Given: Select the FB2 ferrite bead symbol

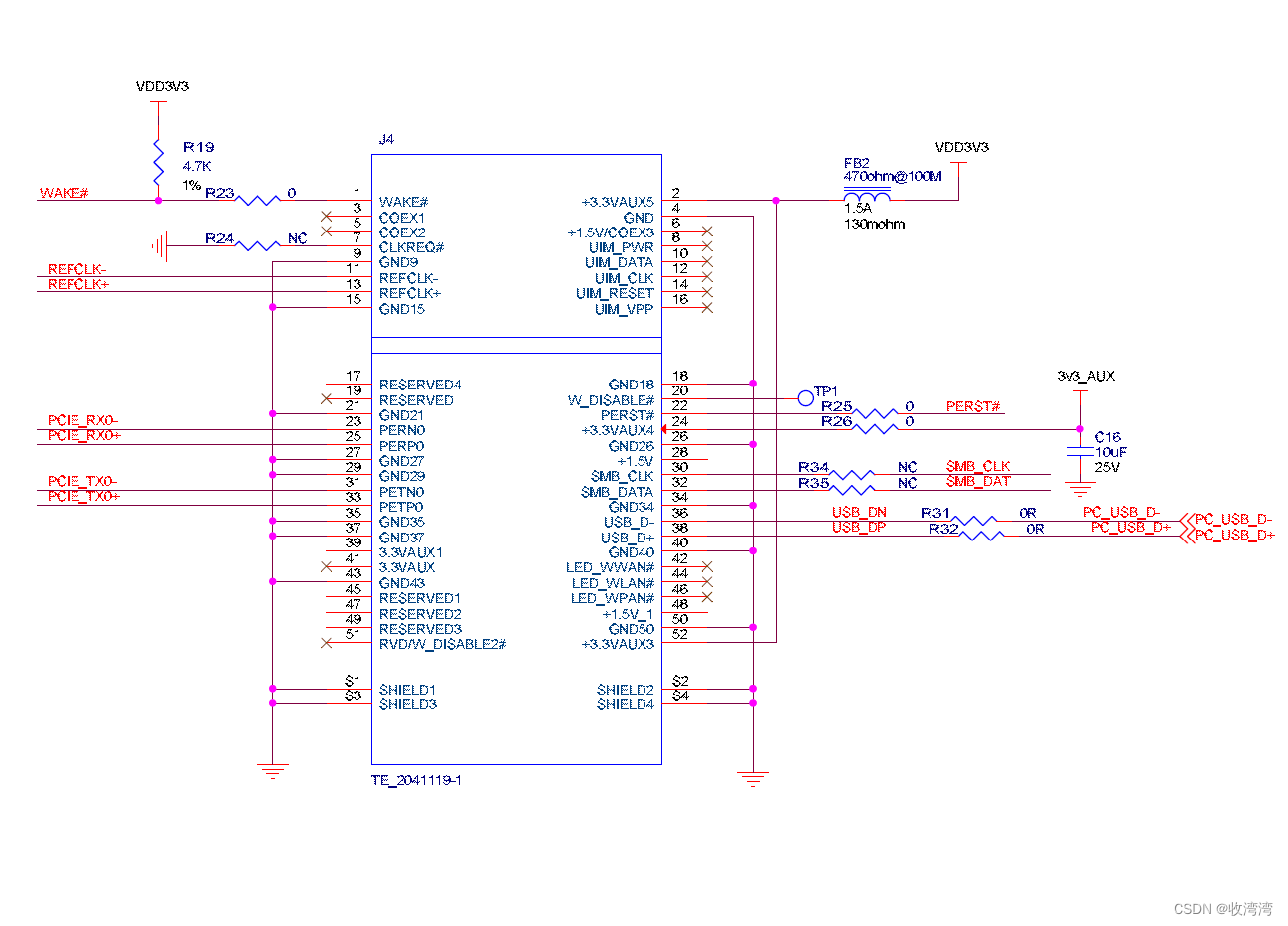Looking at the screenshot, I should pyautogui.click(x=867, y=195).
